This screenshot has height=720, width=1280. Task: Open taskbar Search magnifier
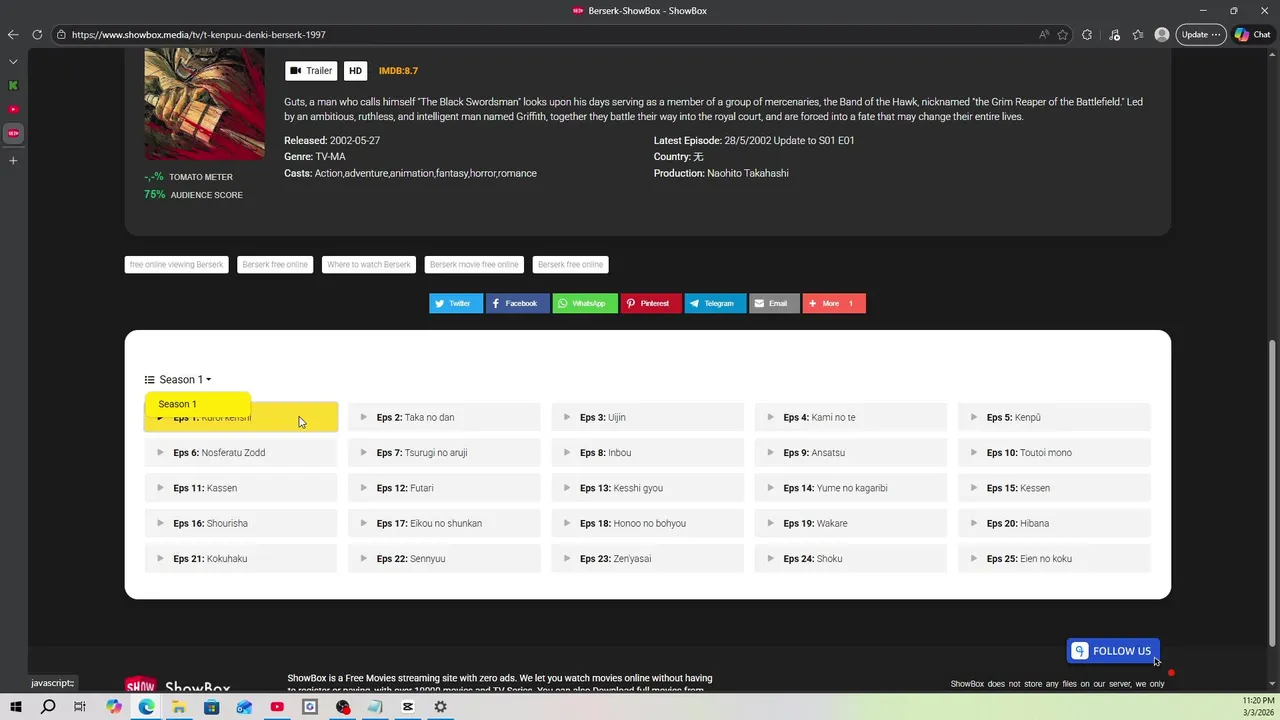pyautogui.click(x=48, y=707)
